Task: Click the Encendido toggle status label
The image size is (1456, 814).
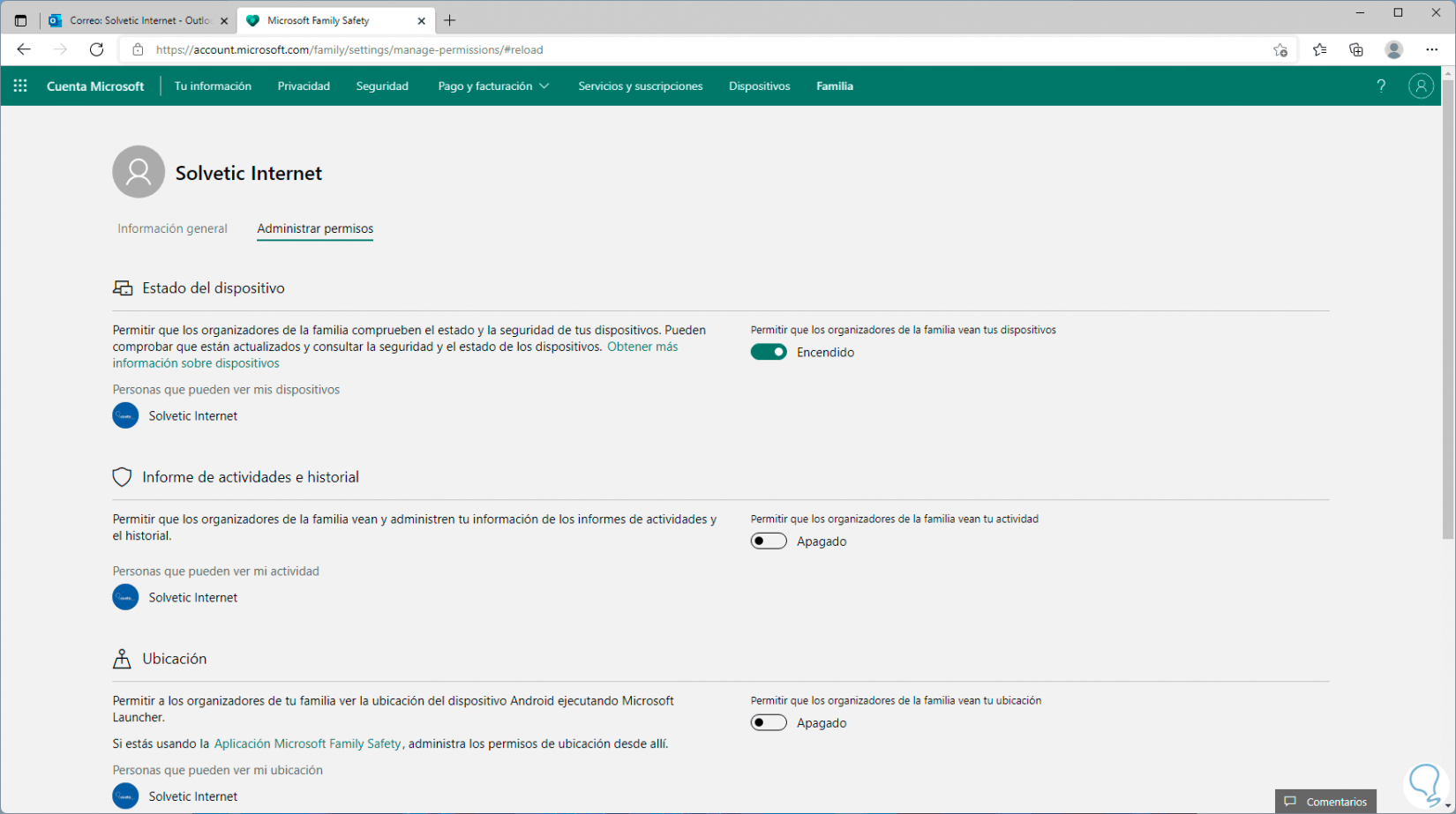Action: tap(825, 352)
